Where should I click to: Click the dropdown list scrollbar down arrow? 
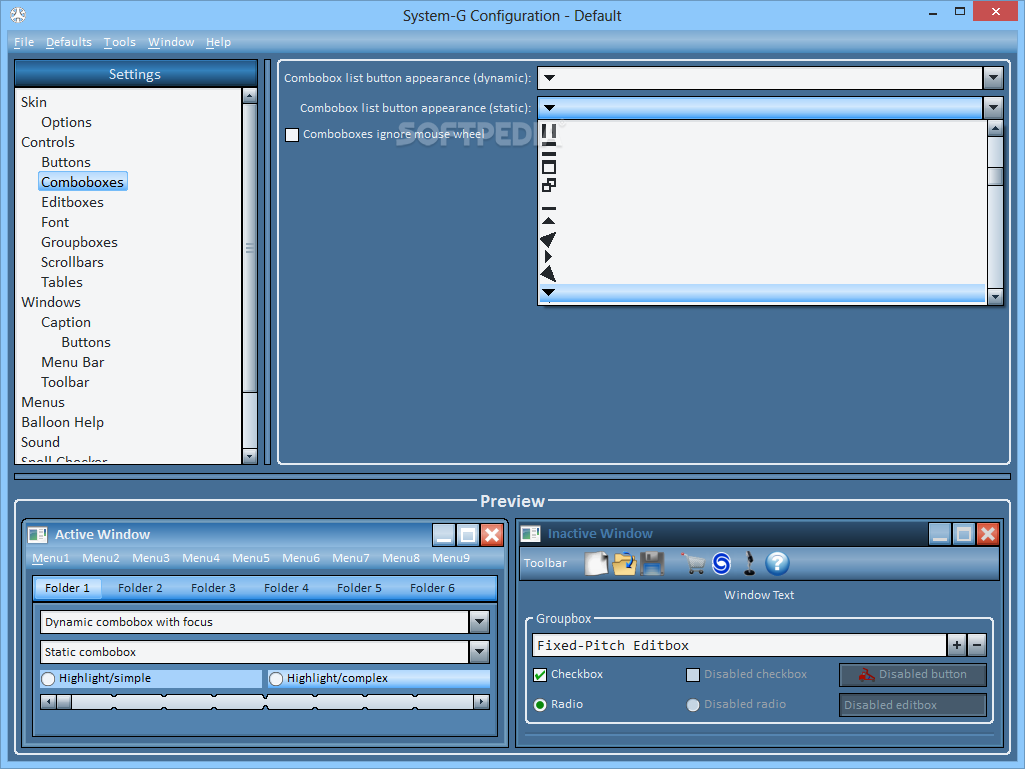pos(995,297)
